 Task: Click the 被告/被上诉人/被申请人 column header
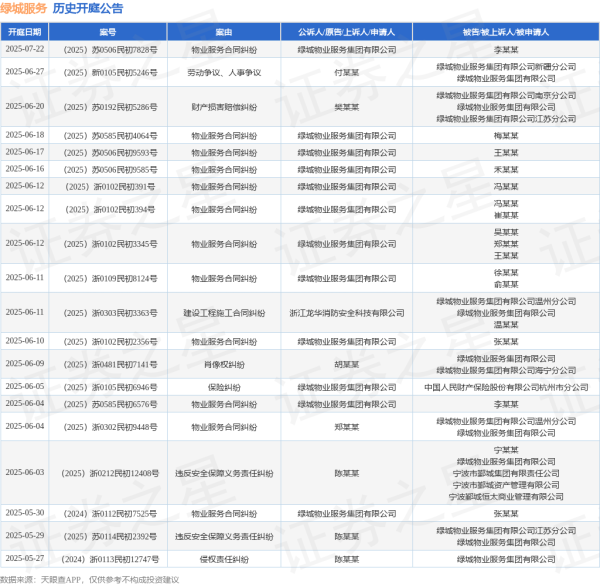(x=506, y=32)
